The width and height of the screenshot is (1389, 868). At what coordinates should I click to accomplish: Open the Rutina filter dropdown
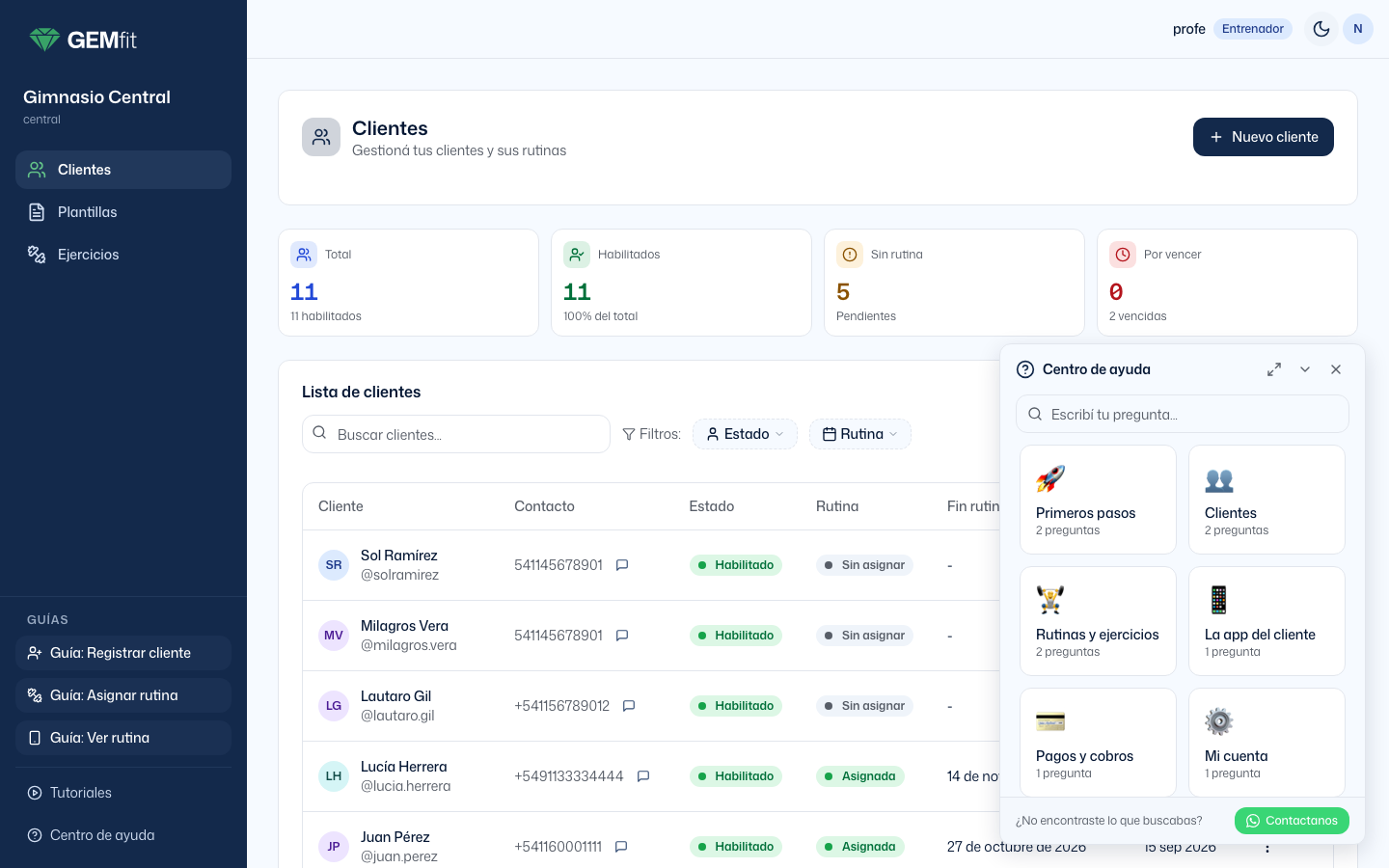(x=860, y=434)
